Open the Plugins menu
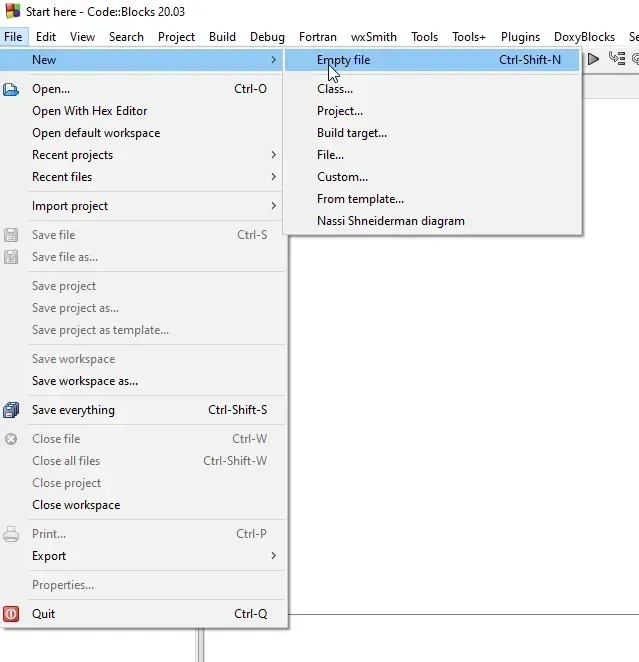 (520, 37)
